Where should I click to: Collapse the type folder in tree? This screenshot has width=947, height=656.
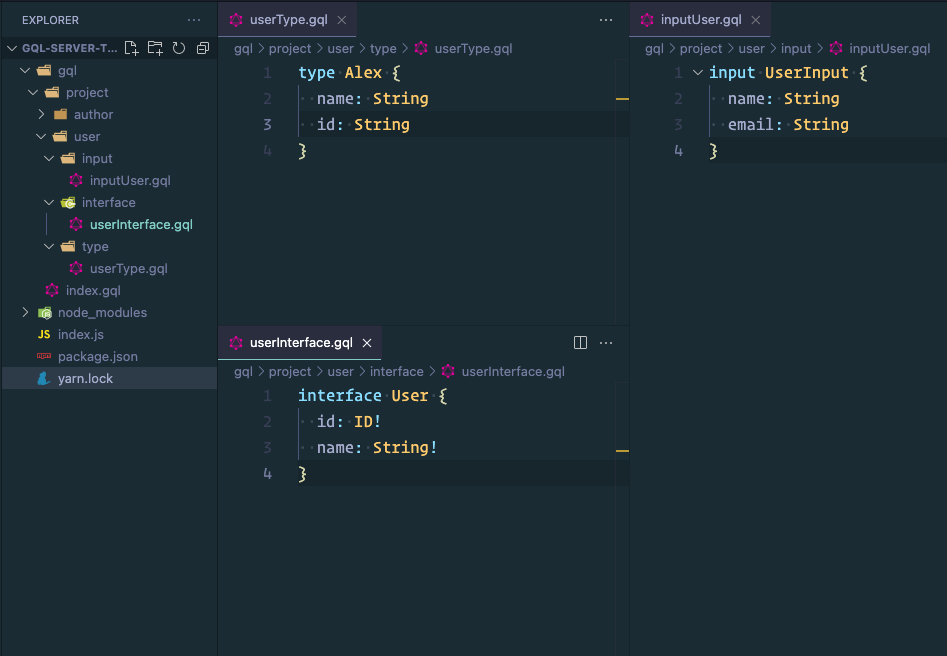[49, 246]
